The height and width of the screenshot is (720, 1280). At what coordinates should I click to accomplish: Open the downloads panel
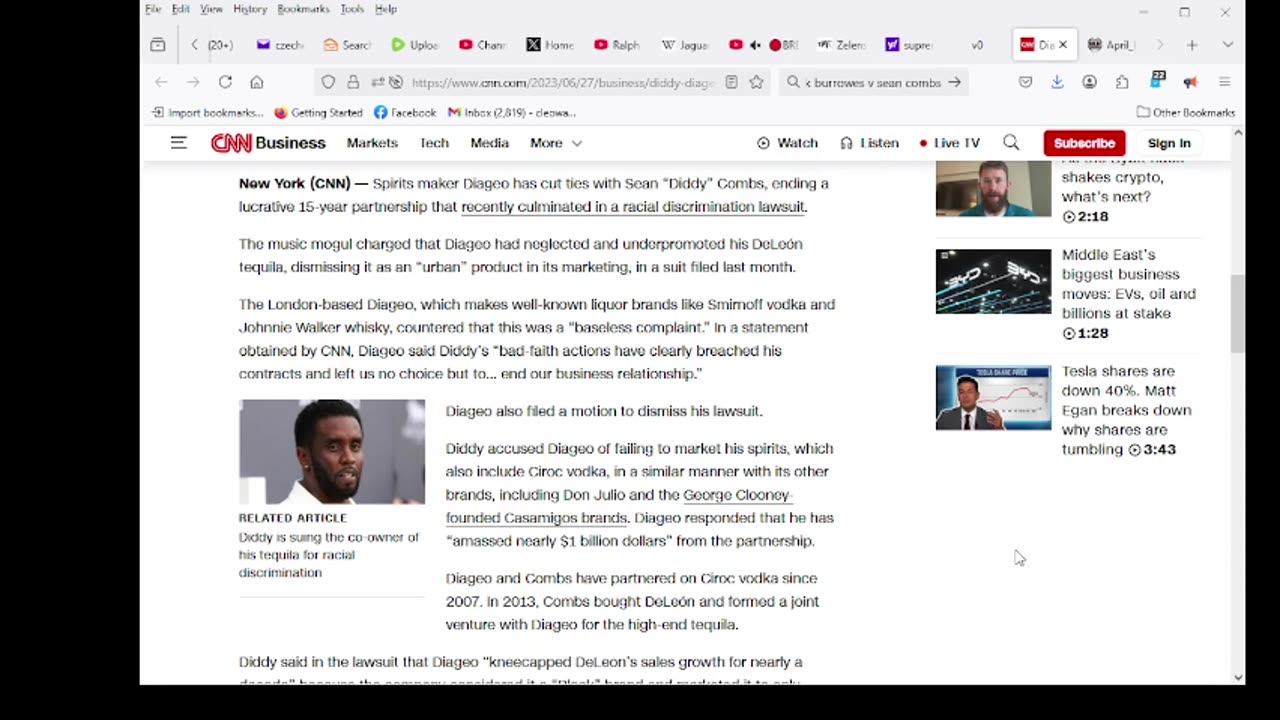pos(1057,82)
